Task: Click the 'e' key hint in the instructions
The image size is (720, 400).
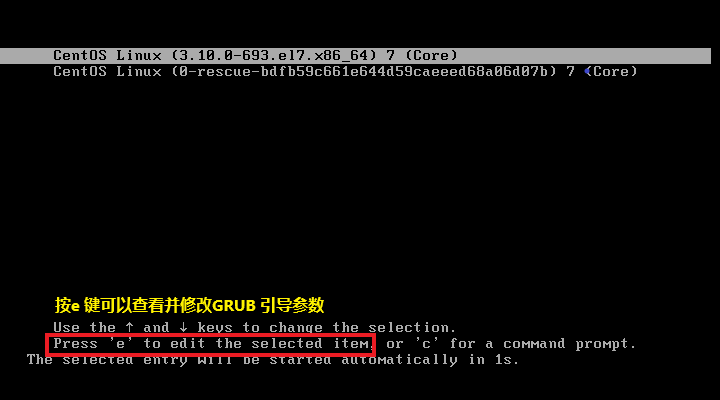Action: tap(121, 344)
